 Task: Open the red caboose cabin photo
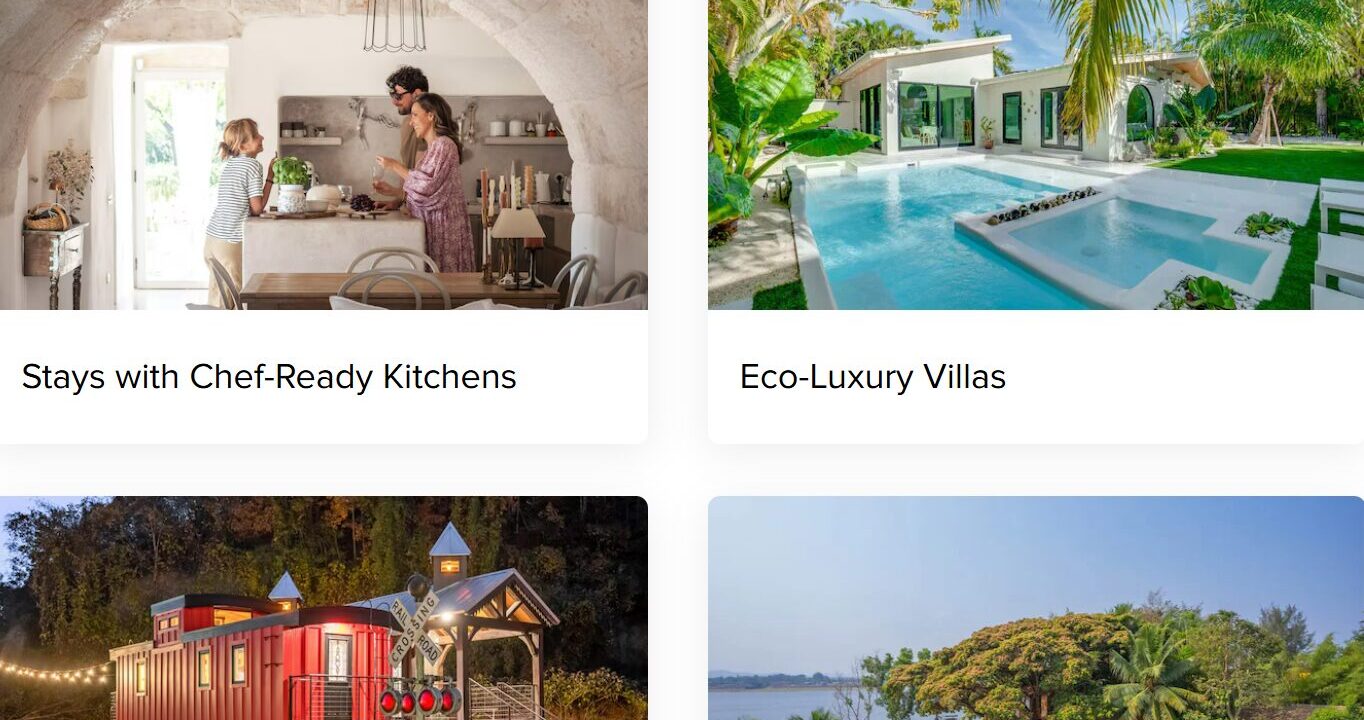click(323, 608)
